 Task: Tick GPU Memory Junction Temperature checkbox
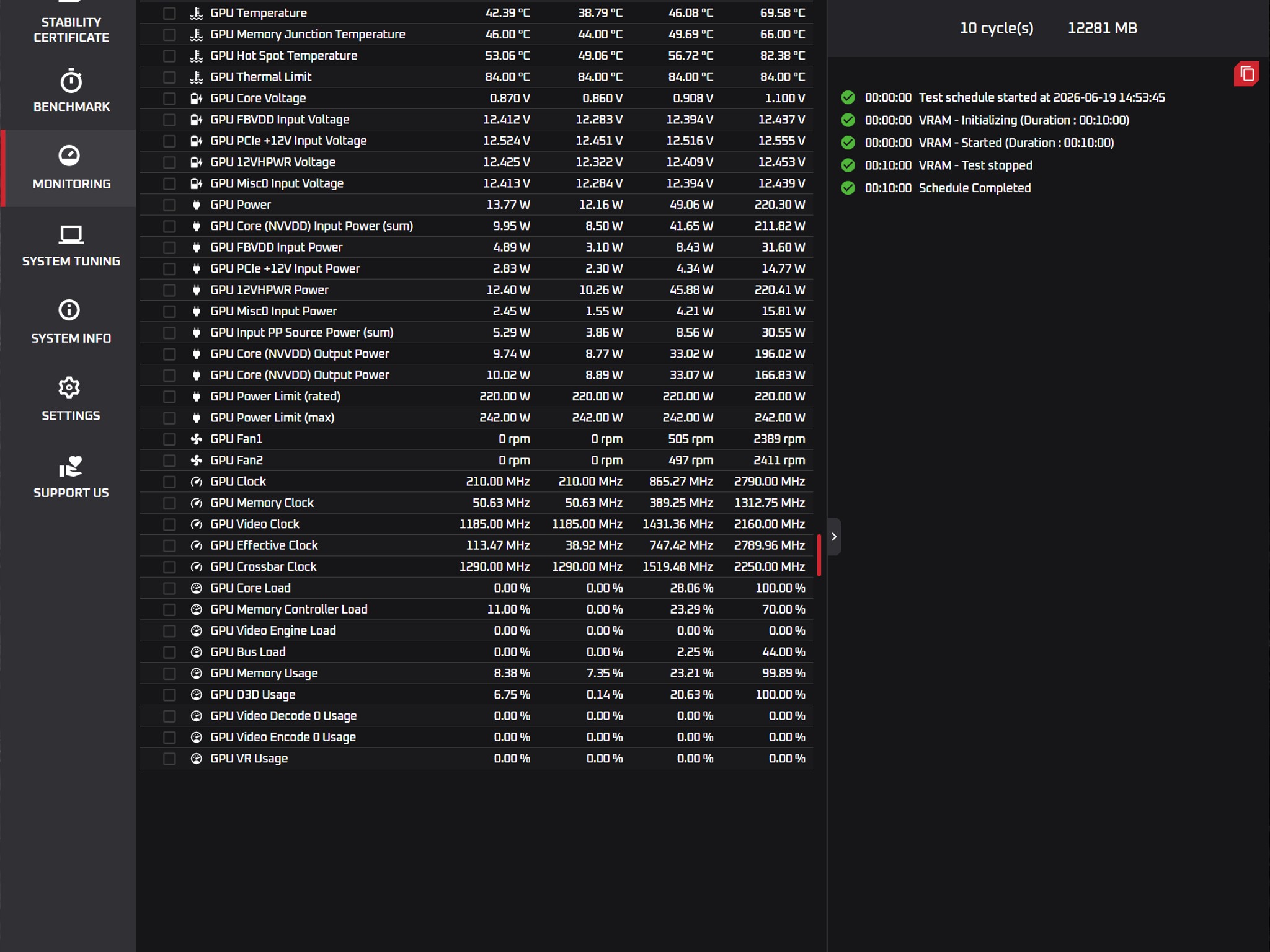[169, 34]
